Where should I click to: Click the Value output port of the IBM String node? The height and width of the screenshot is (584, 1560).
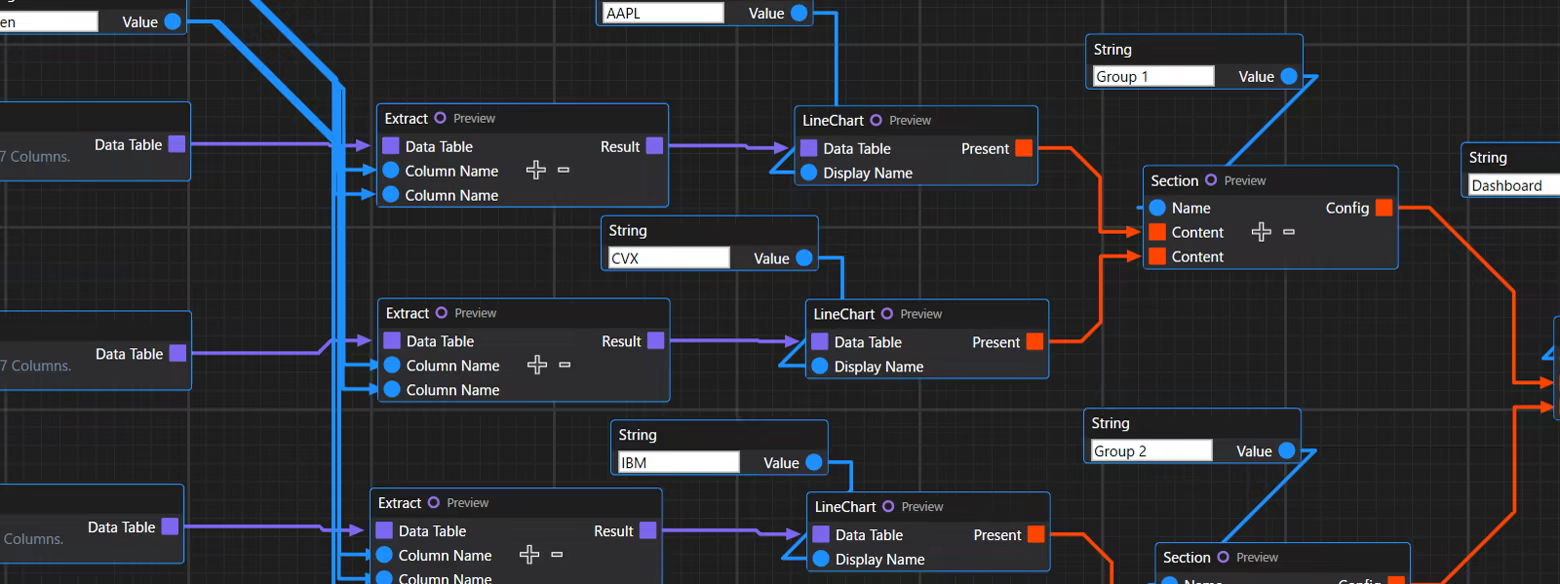point(814,462)
